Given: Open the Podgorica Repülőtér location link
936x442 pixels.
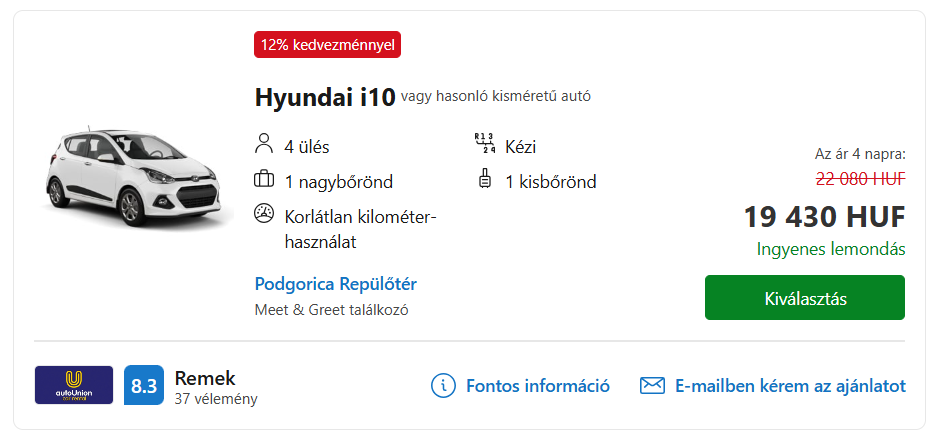Looking at the screenshot, I should [x=335, y=284].
